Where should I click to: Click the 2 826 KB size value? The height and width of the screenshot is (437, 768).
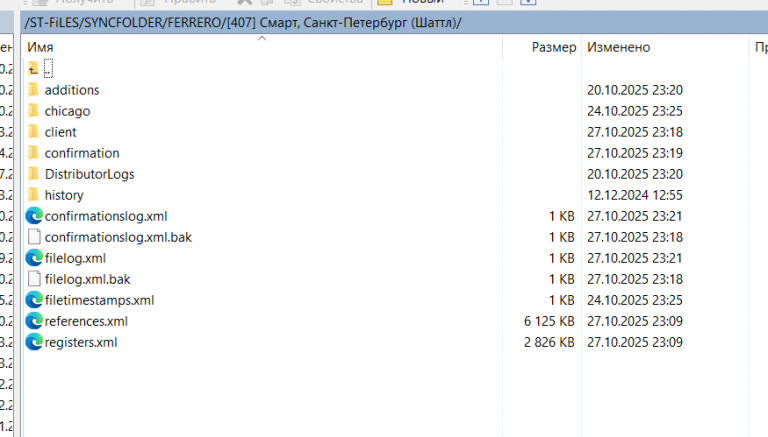pyautogui.click(x=549, y=342)
